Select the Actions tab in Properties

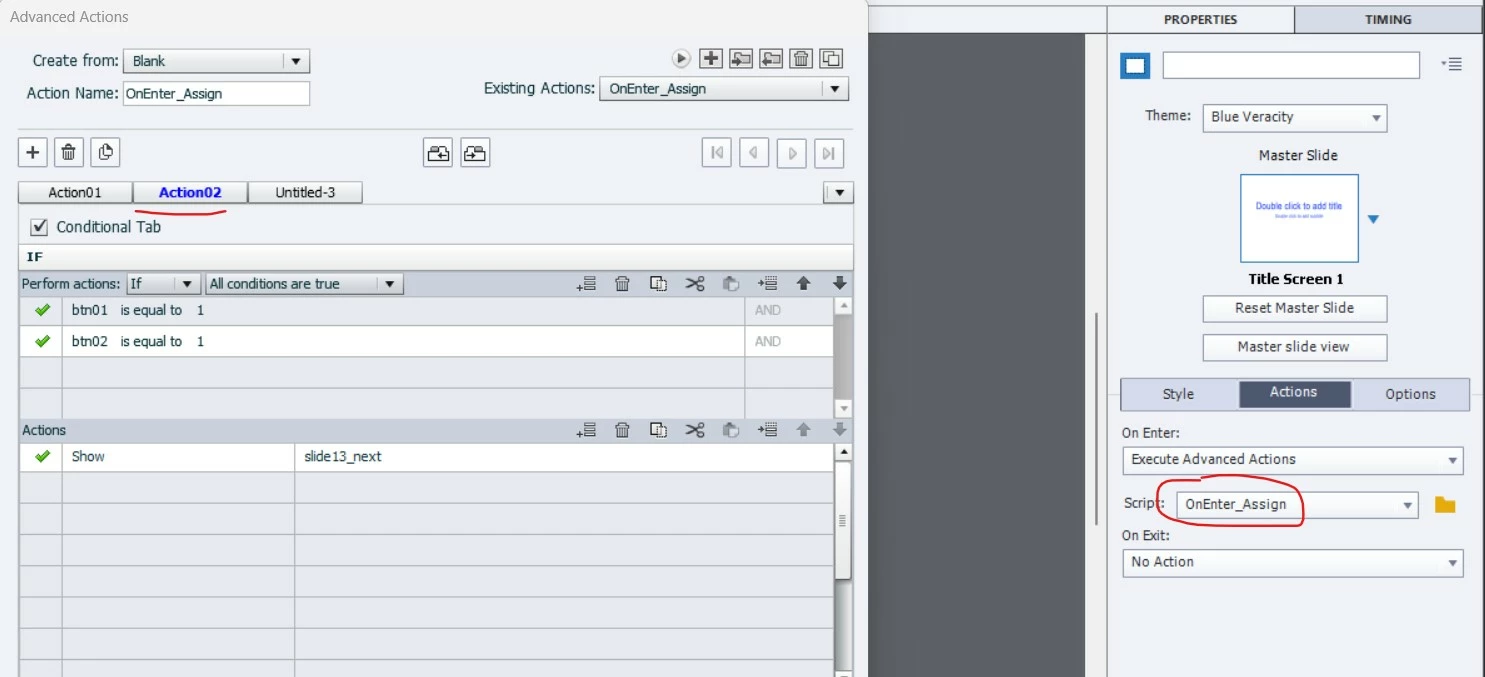tap(1294, 393)
